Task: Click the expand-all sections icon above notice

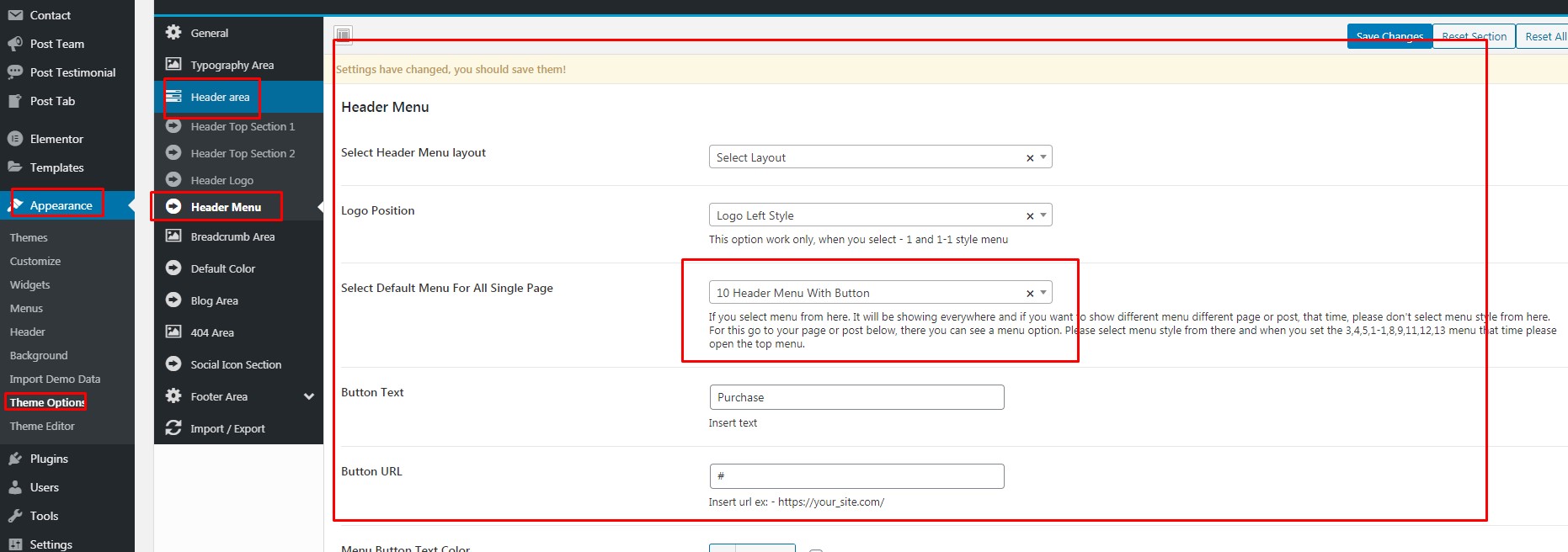Action: (x=343, y=35)
